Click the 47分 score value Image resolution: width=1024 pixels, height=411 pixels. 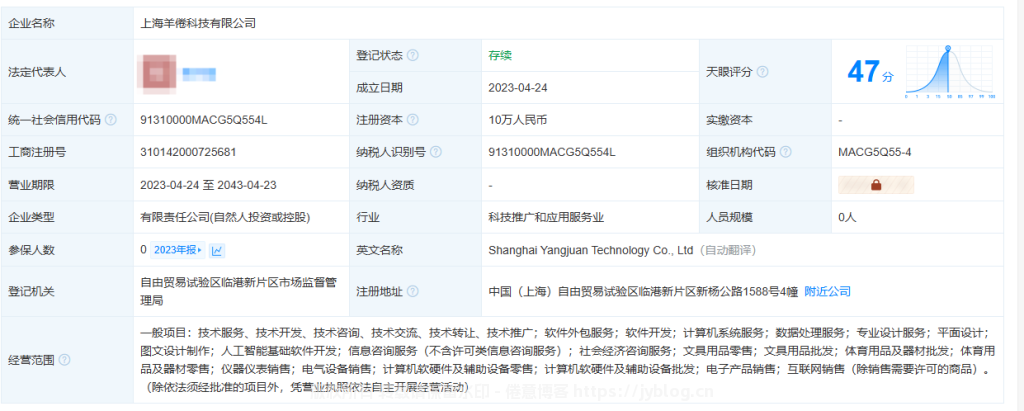point(864,72)
